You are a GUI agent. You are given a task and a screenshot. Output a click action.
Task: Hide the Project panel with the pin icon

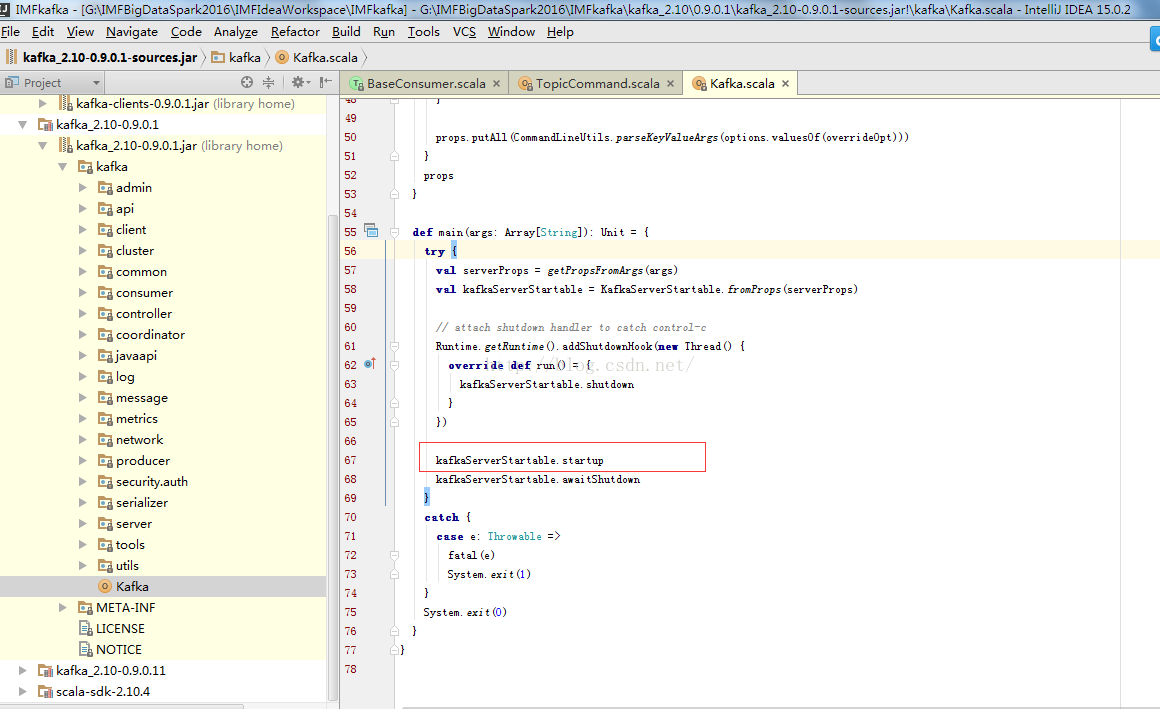pyautogui.click(x=325, y=82)
